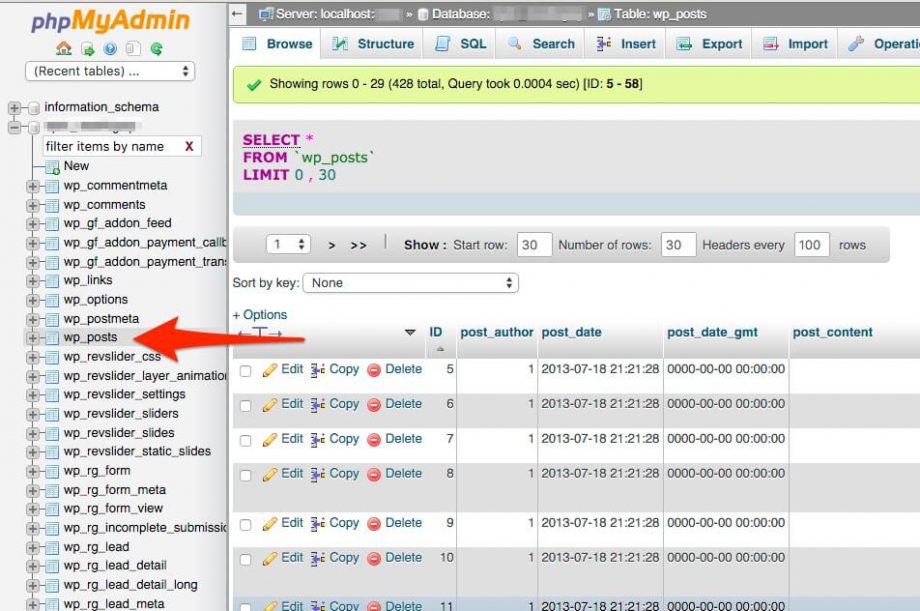Click red delete icon for row ID 7
920x611 pixels.
[374, 440]
